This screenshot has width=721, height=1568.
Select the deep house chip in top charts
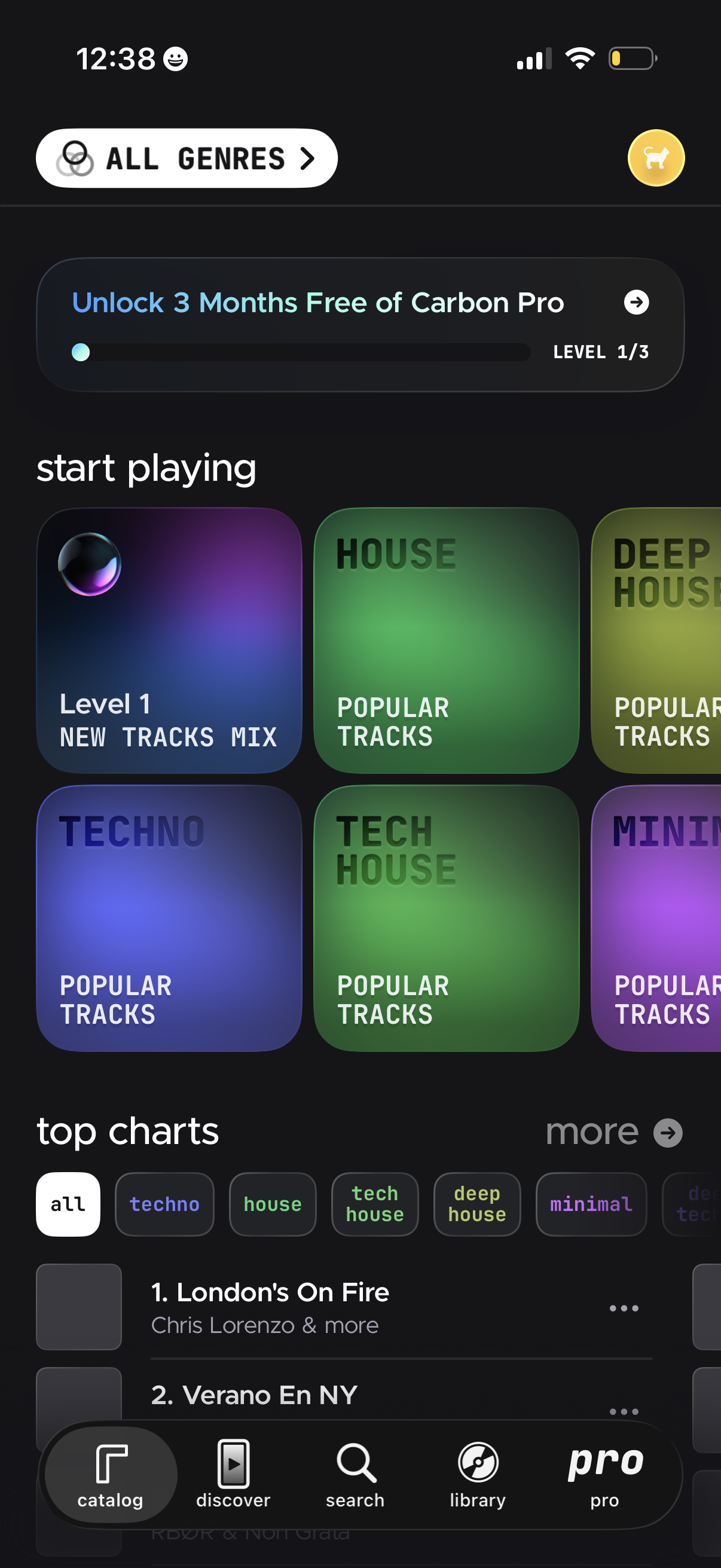click(x=476, y=1203)
